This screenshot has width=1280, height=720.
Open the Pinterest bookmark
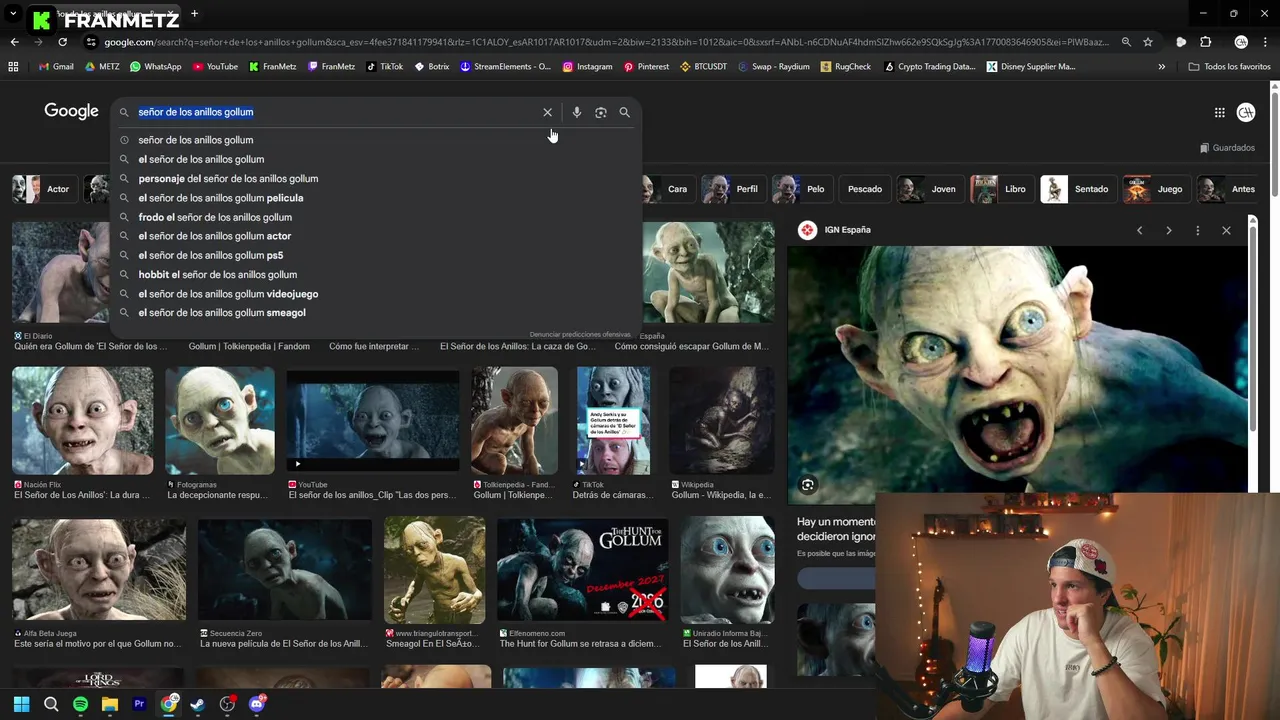coord(646,67)
